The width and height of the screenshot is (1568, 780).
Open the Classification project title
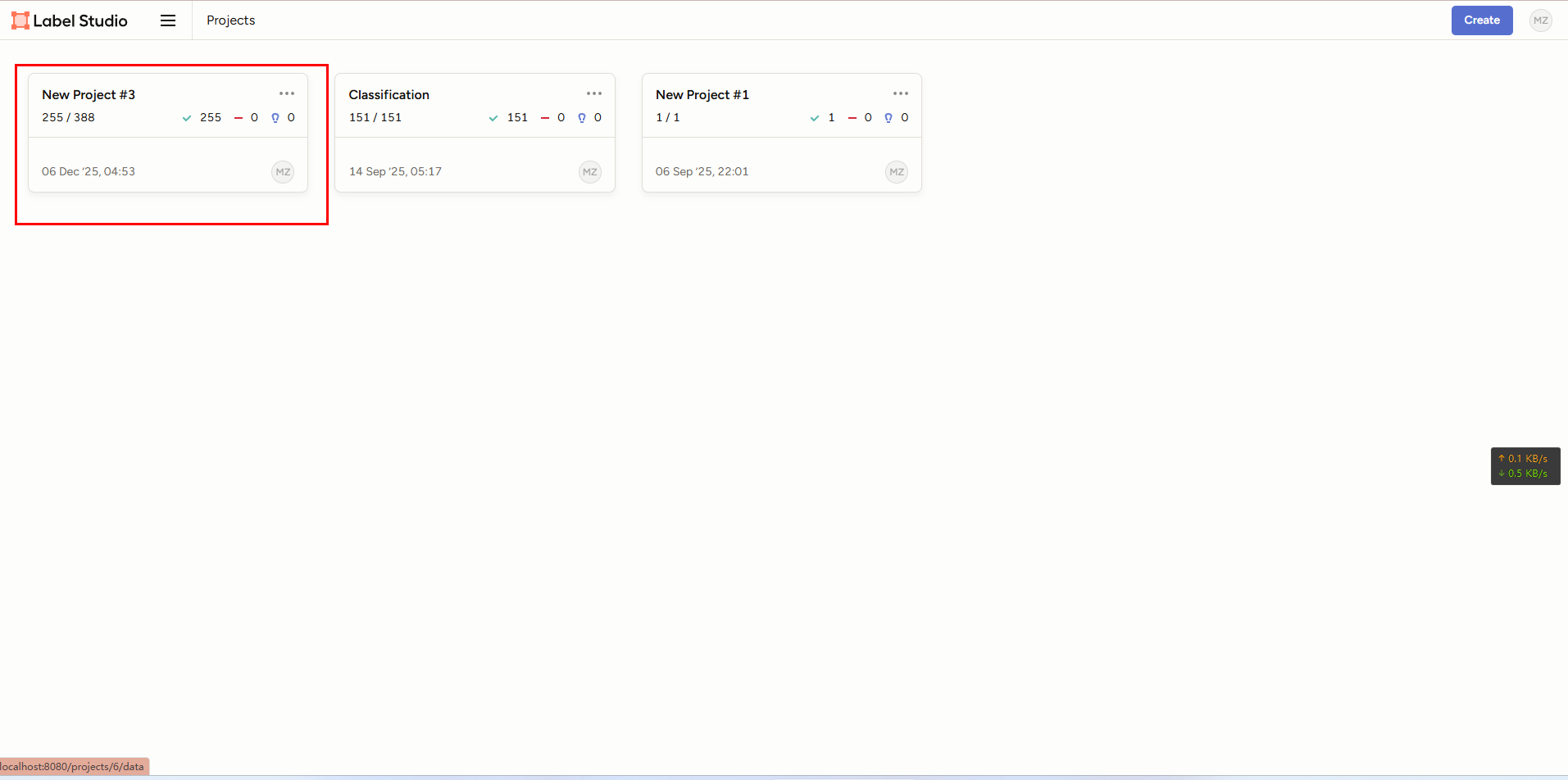tap(389, 95)
